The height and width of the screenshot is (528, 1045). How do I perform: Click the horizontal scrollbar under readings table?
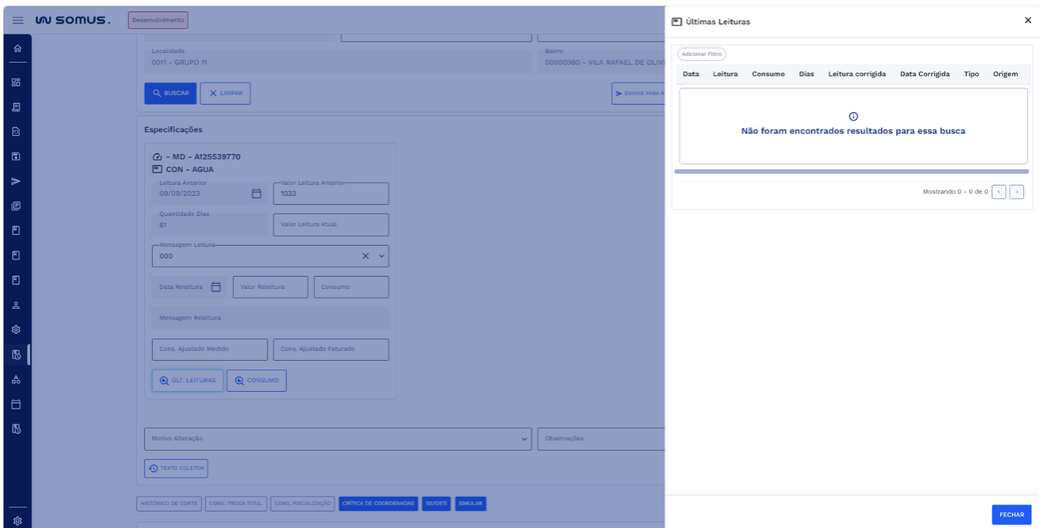852,172
